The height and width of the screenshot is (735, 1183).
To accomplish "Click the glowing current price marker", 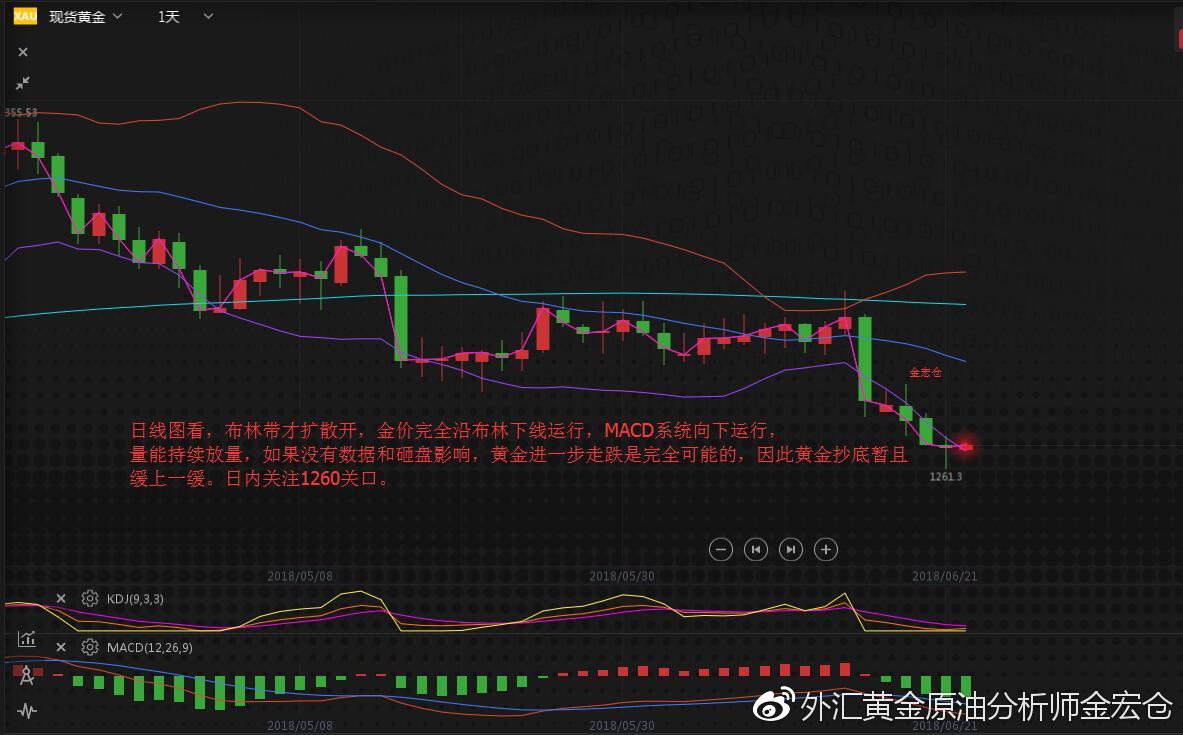I will click(x=966, y=447).
